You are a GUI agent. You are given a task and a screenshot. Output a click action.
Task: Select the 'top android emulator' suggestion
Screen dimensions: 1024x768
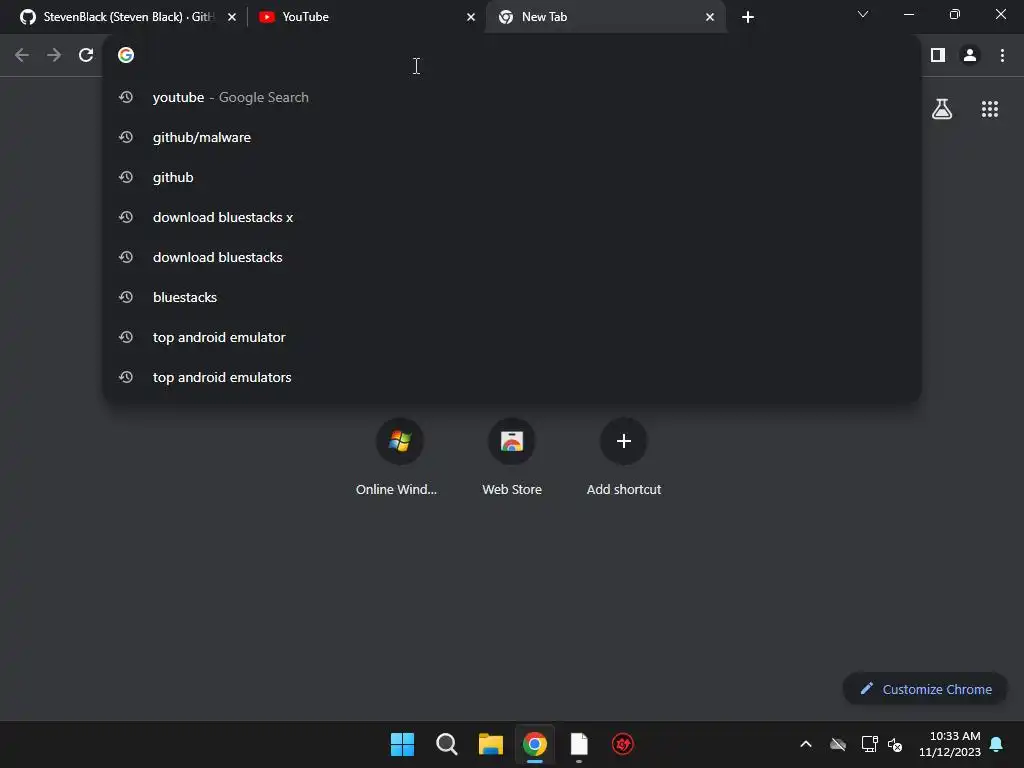(x=512, y=337)
